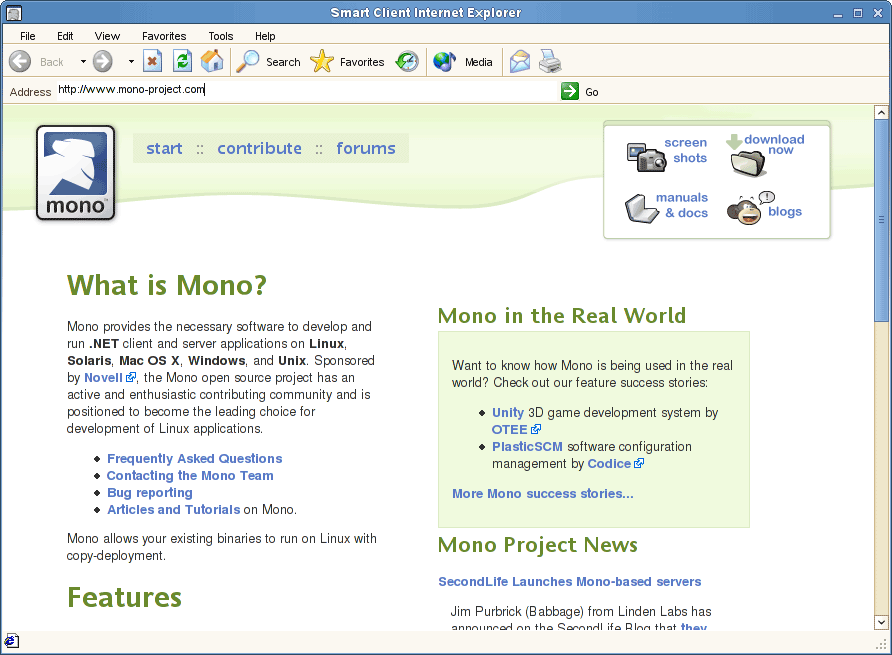This screenshot has width=892, height=655.
Task: Click the Favorites toolbar label
Action: tap(362, 62)
